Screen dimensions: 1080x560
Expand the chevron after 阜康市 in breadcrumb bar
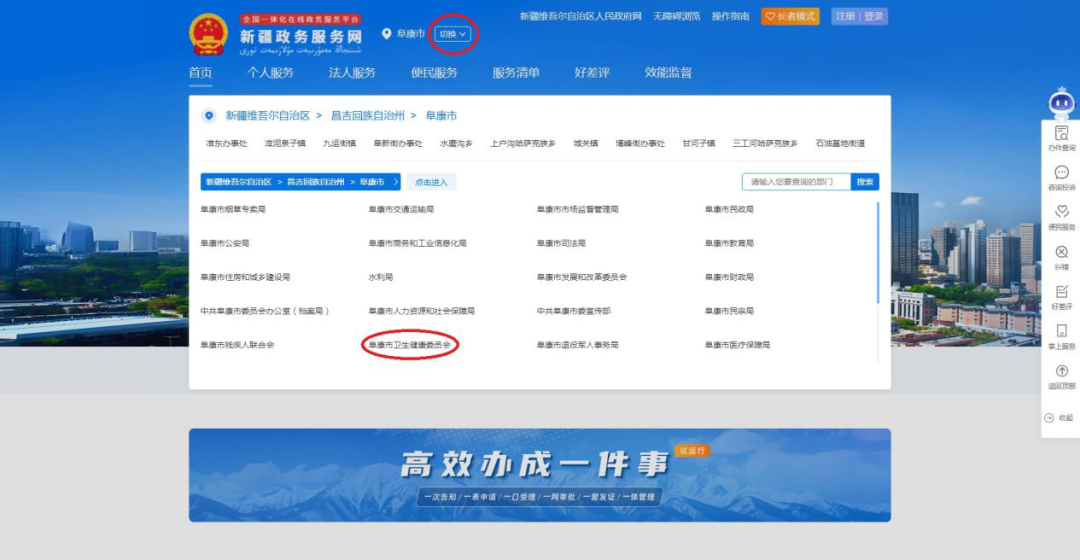(395, 182)
